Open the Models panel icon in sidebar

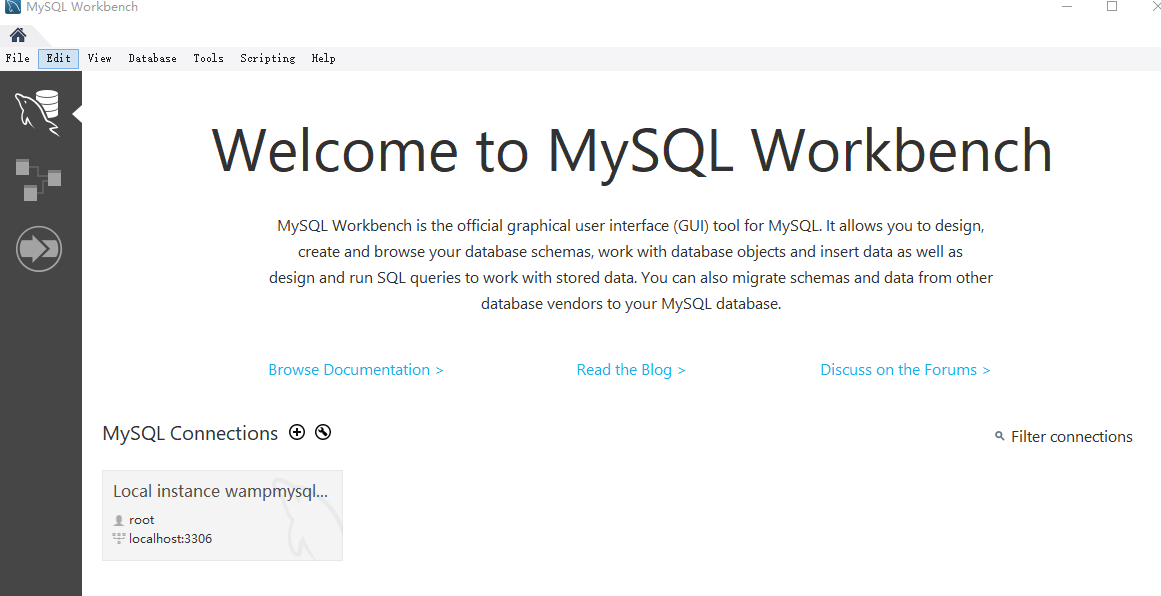(x=39, y=180)
